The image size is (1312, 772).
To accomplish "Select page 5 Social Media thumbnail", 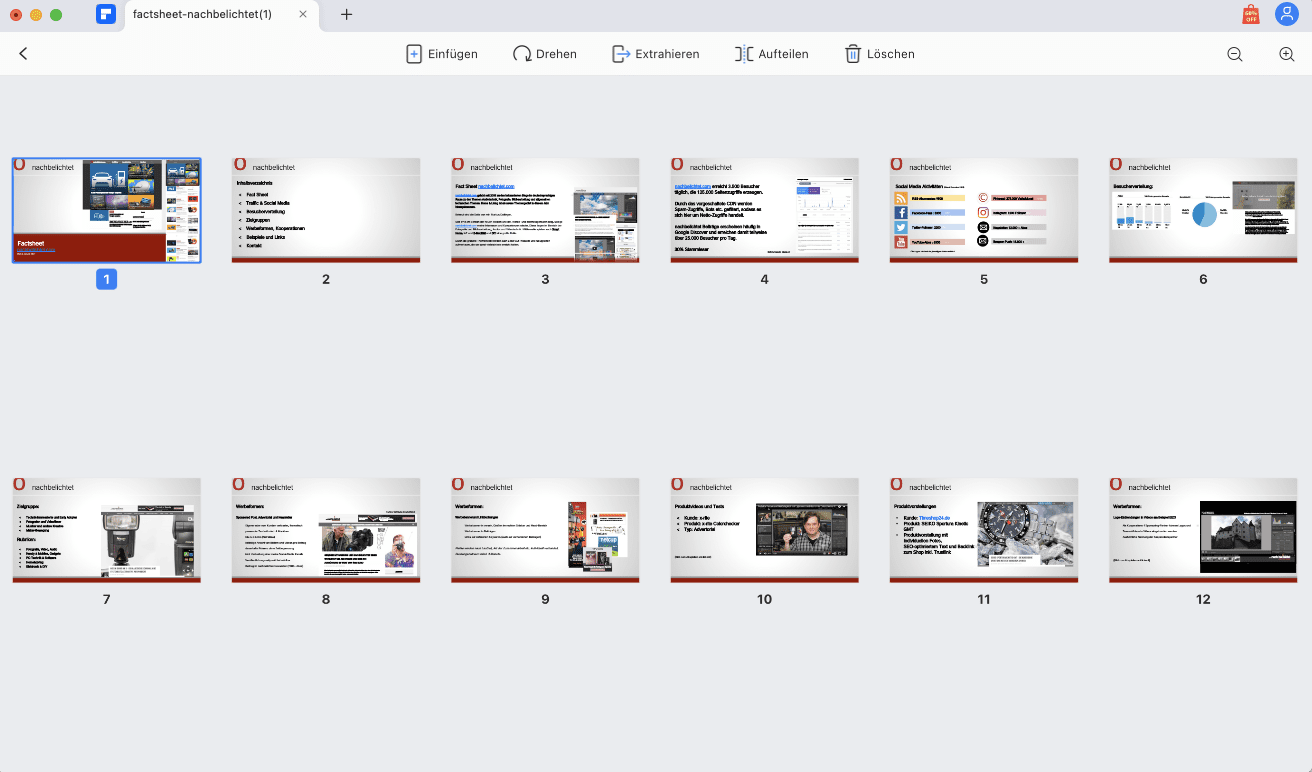I will [x=984, y=210].
